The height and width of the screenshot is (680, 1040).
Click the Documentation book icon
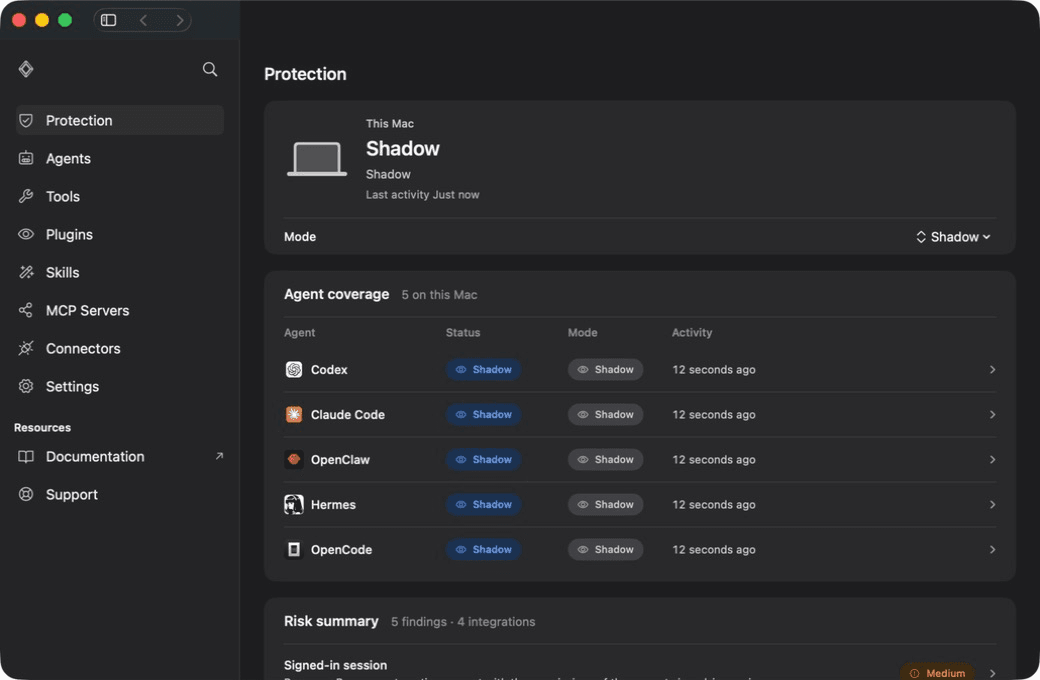click(x=26, y=456)
